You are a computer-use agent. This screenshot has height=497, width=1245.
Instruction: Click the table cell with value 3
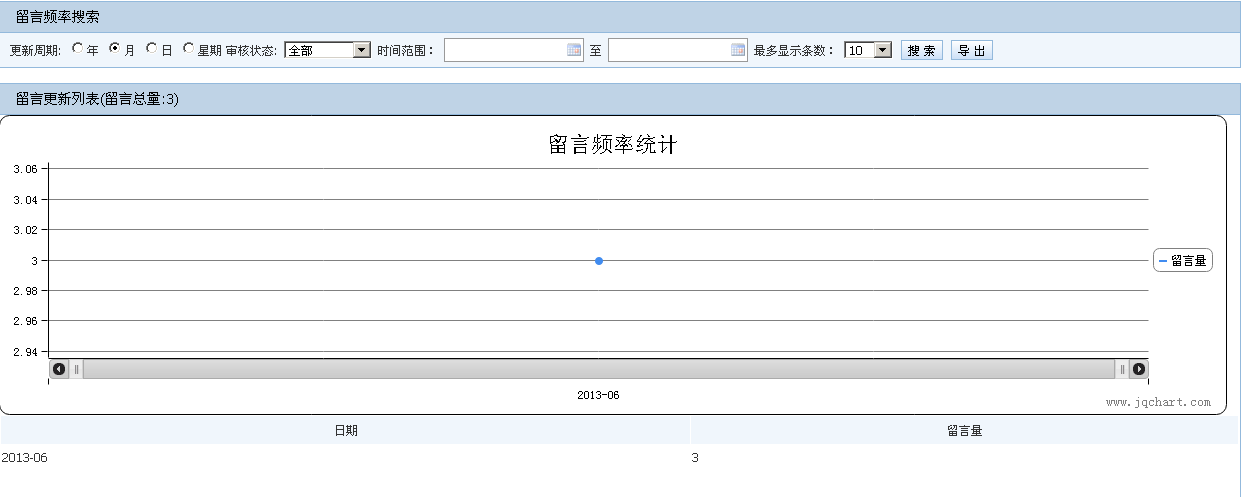[x=965, y=458]
